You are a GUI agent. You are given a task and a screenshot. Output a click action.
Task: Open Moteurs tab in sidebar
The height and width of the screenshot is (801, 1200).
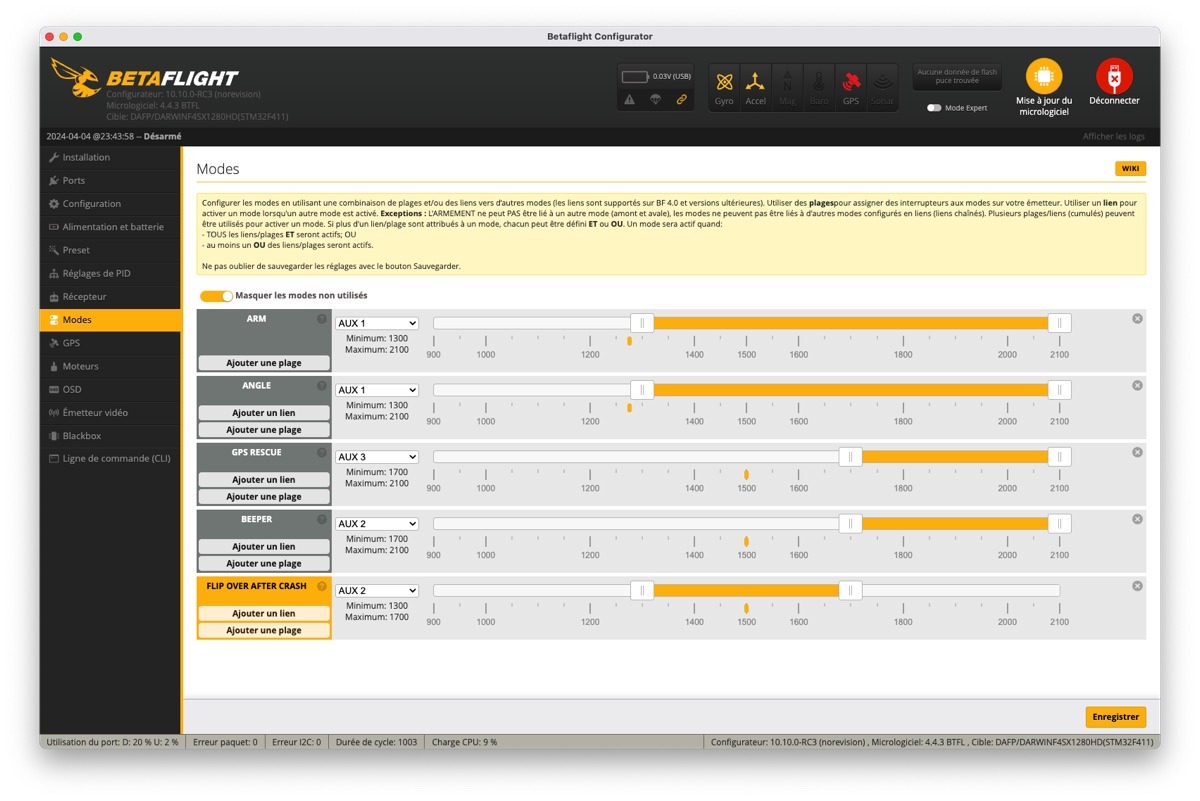coord(110,367)
